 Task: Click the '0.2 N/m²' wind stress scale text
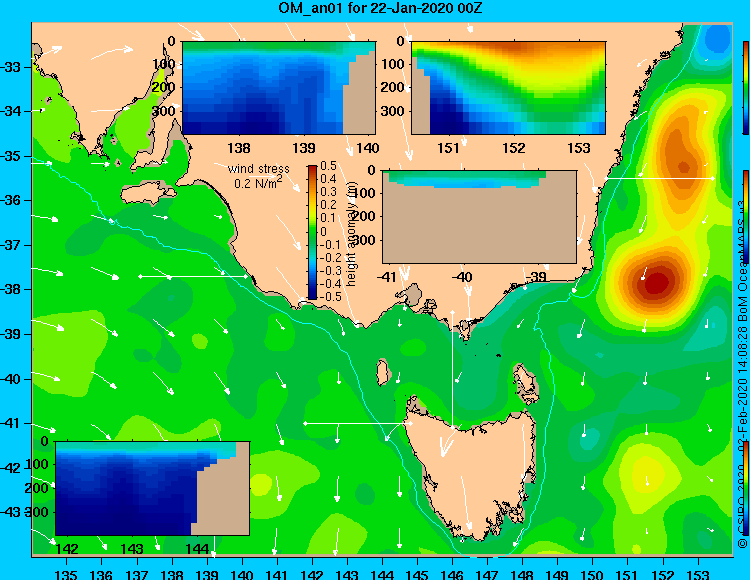click(x=258, y=182)
